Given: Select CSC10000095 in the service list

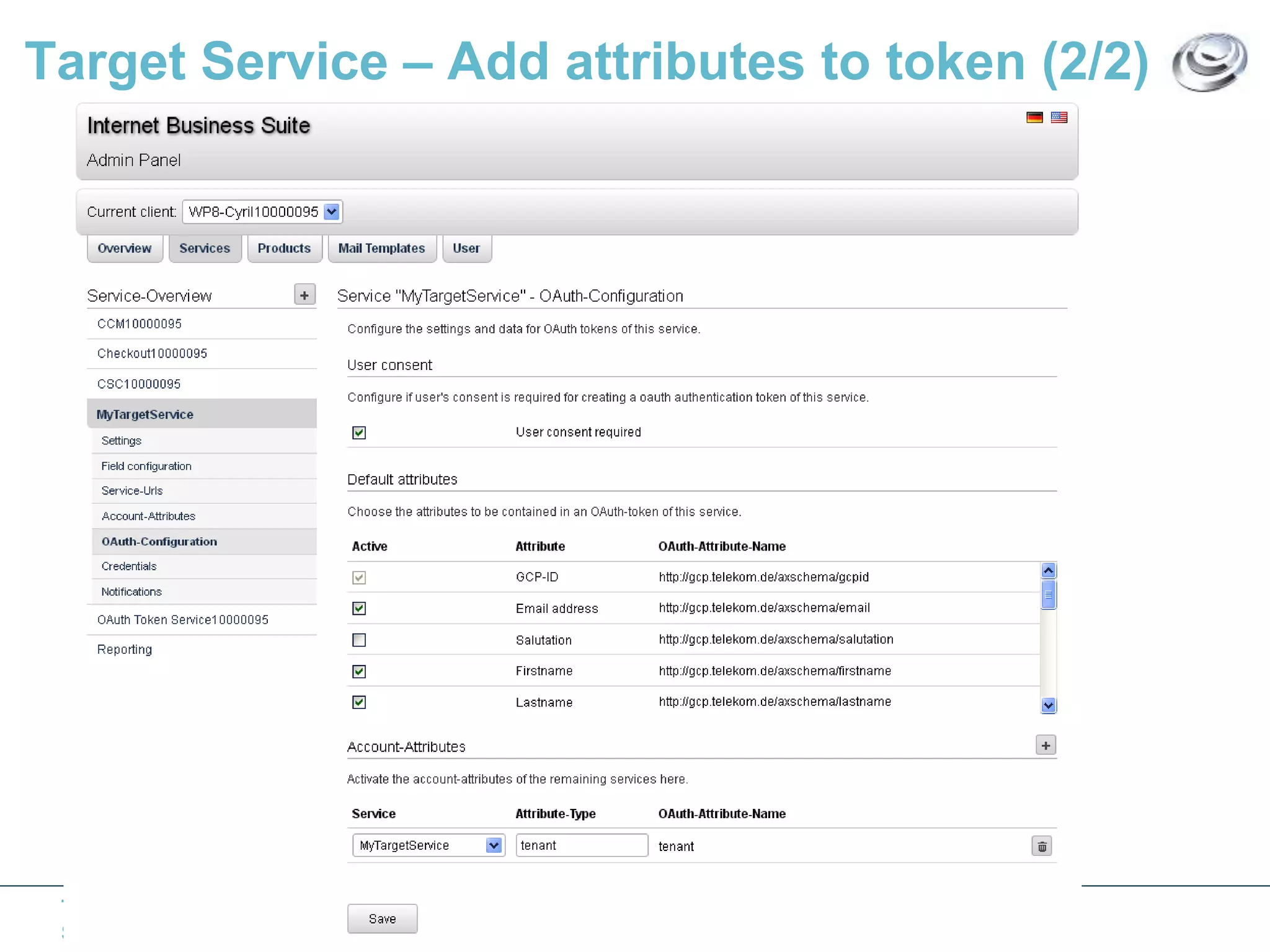Looking at the screenshot, I should point(202,384).
